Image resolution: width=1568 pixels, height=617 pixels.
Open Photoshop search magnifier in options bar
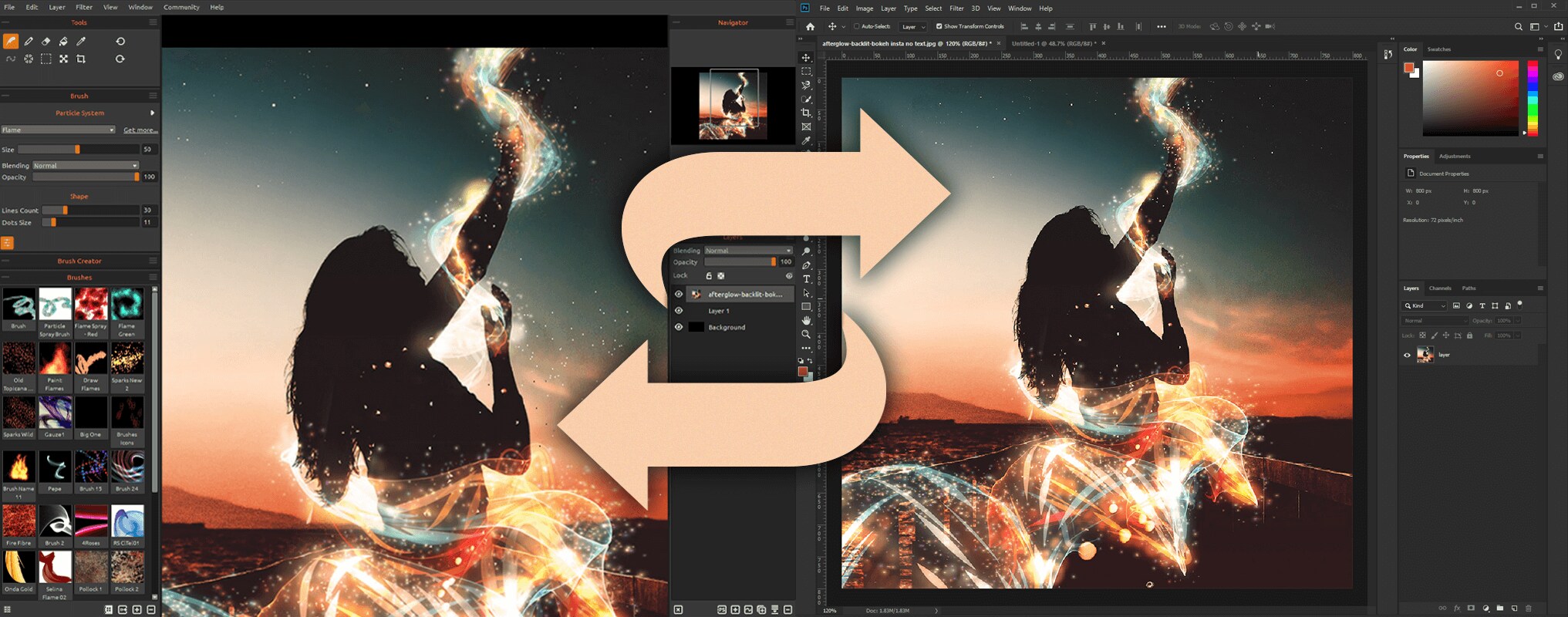coord(1519,26)
